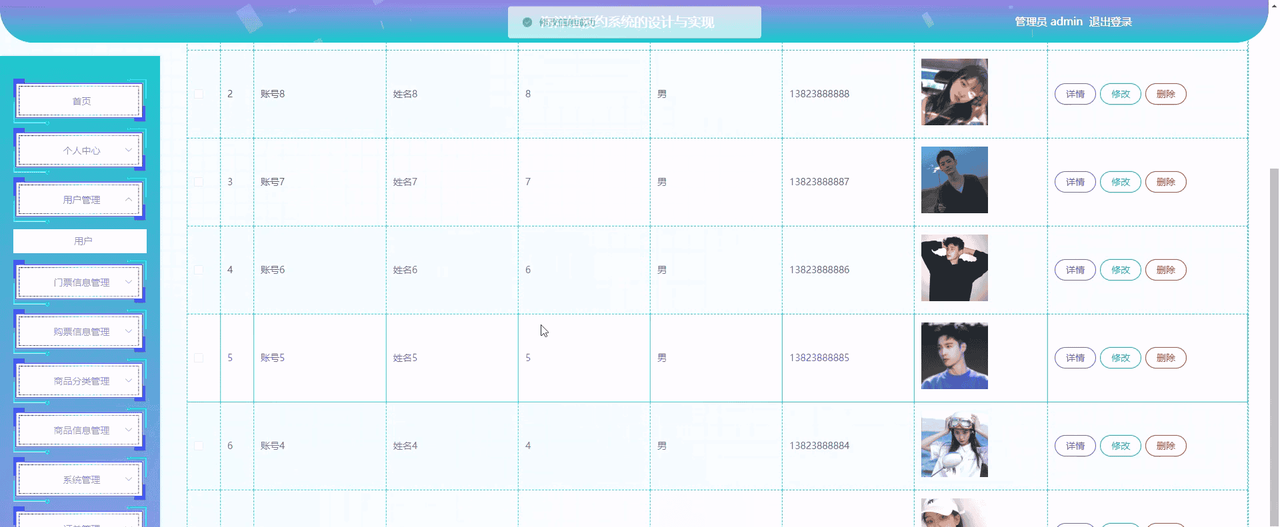Go to 首页 in the sidebar
Viewport: 1280px width, 527px height.
coord(80,101)
